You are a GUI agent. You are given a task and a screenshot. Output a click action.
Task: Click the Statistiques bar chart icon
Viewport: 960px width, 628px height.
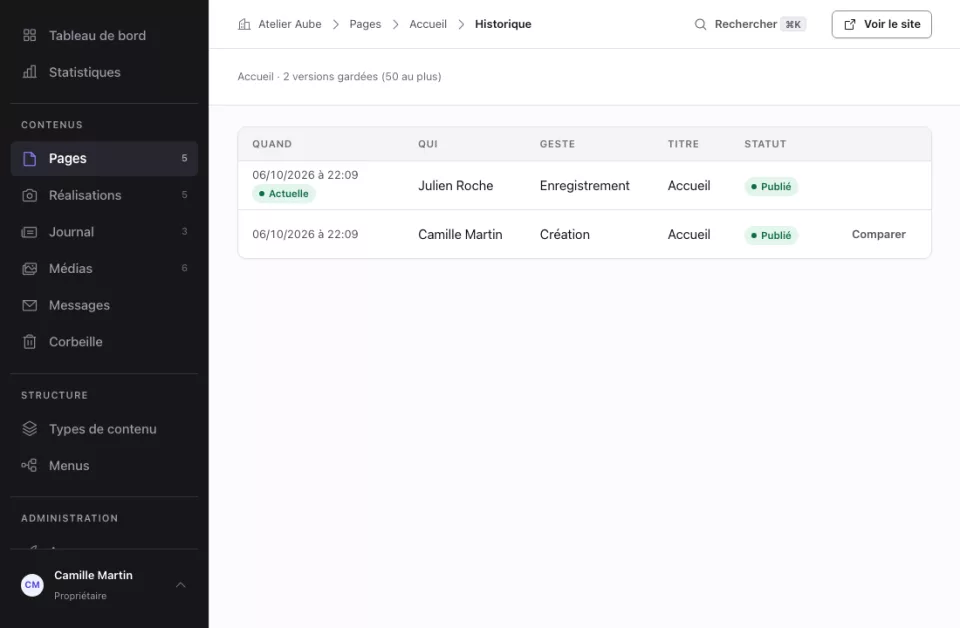coord(29,72)
